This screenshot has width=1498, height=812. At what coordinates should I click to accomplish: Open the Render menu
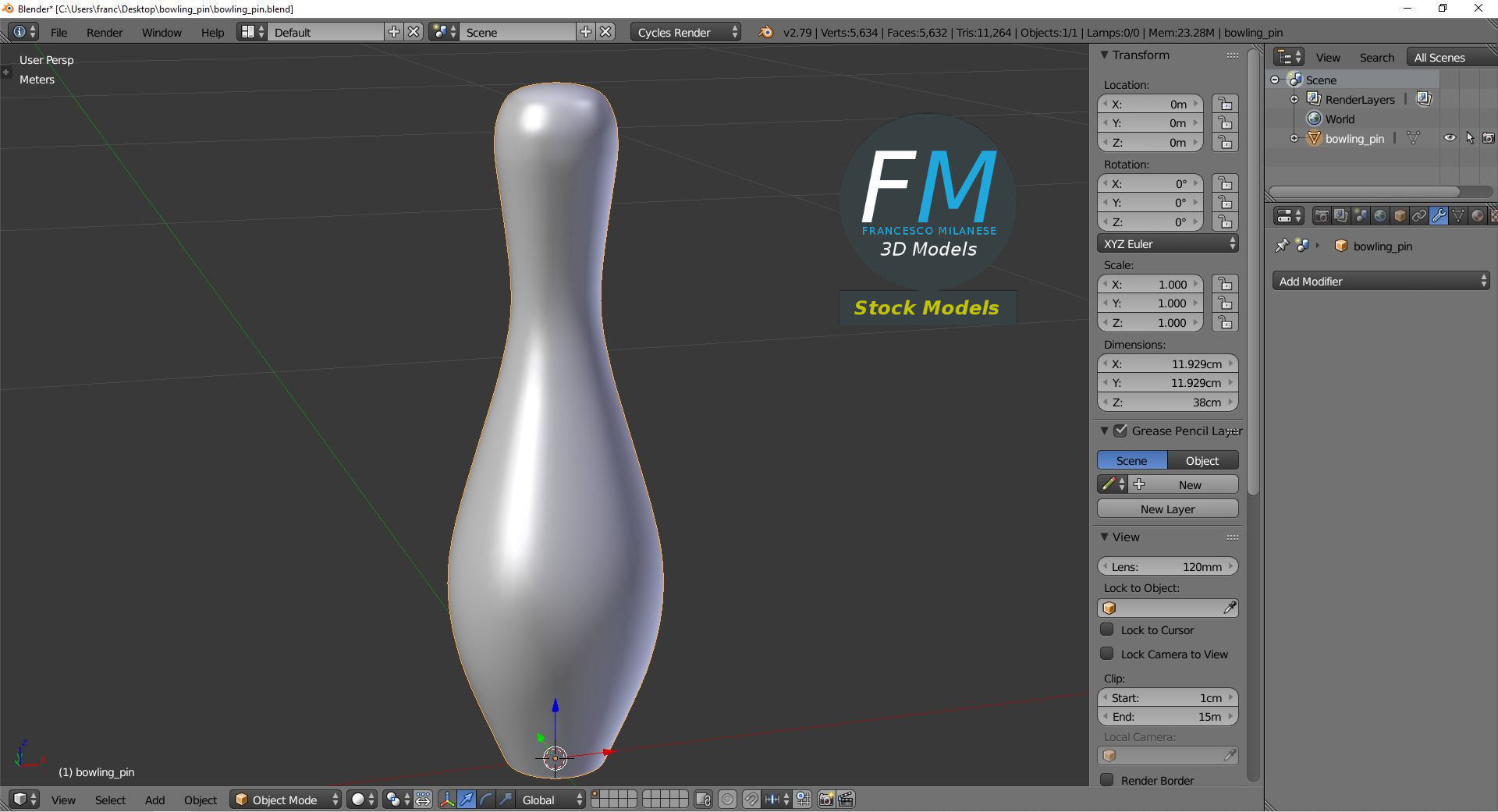(105, 32)
